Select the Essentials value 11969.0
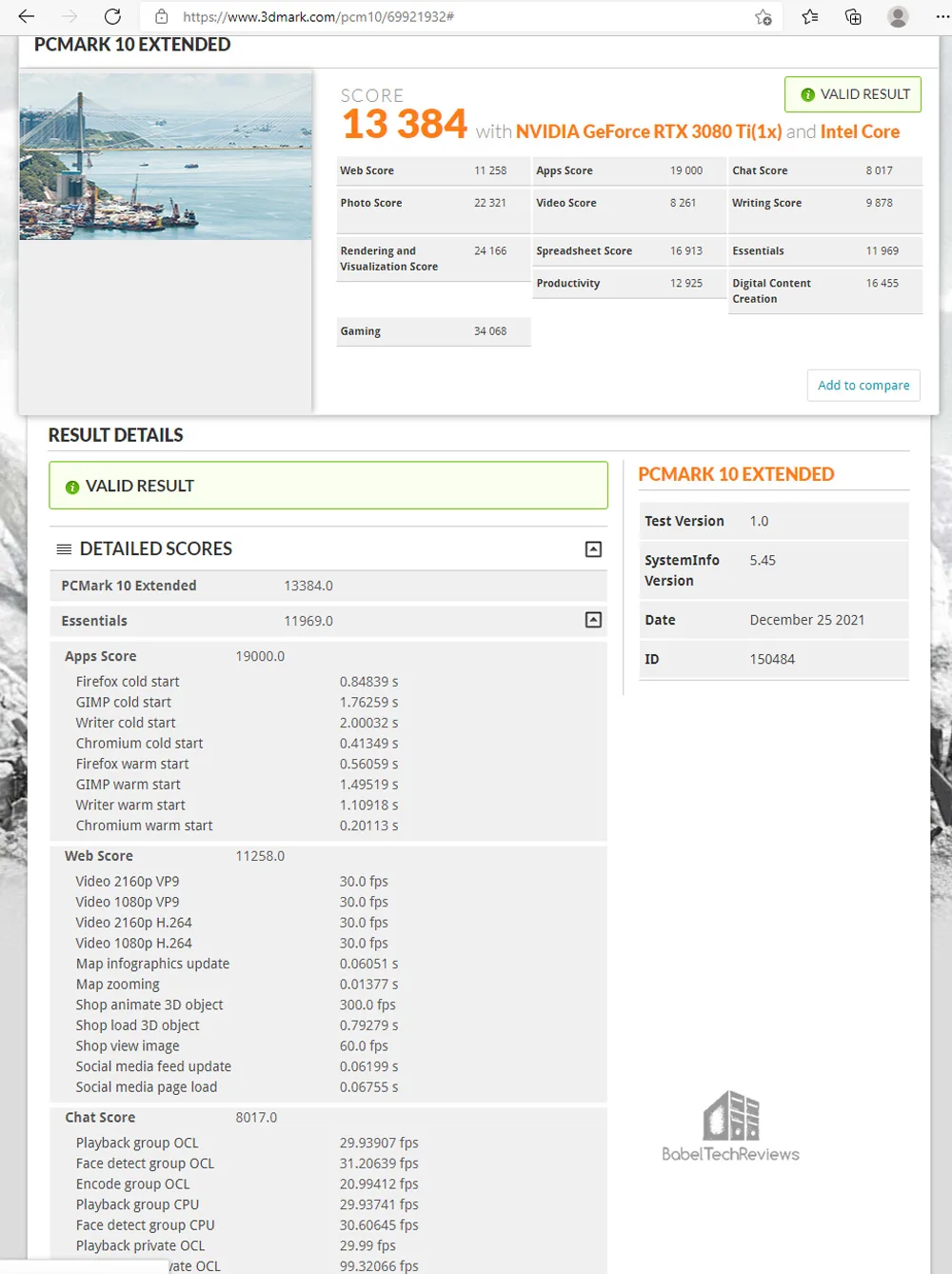 click(x=308, y=621)
